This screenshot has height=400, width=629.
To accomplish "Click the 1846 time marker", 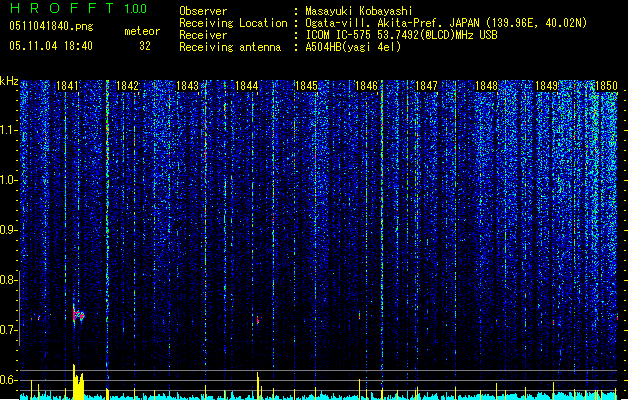I will (x=367, y=86).
